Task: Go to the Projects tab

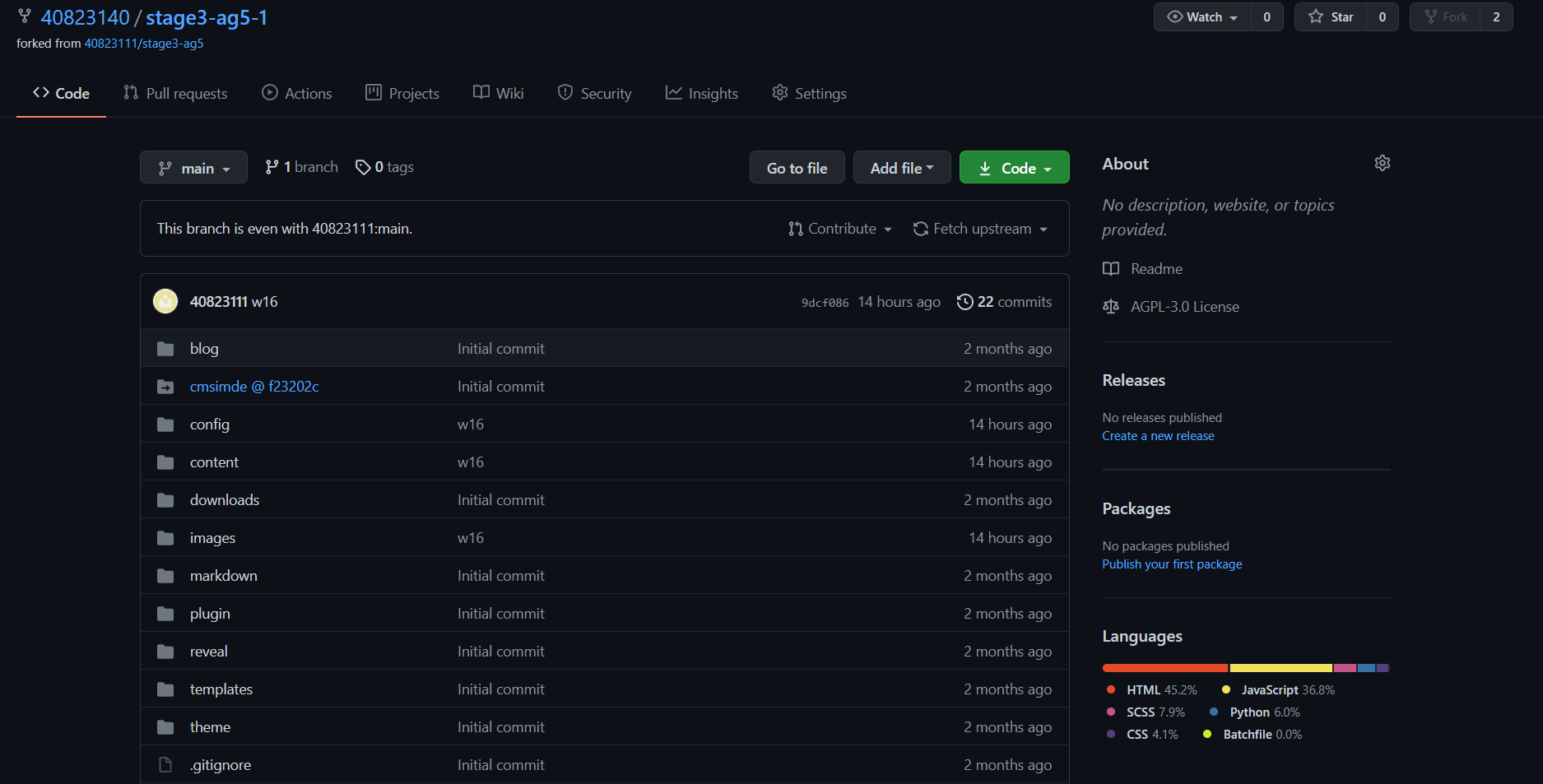Action: click(x=402, y=93)
